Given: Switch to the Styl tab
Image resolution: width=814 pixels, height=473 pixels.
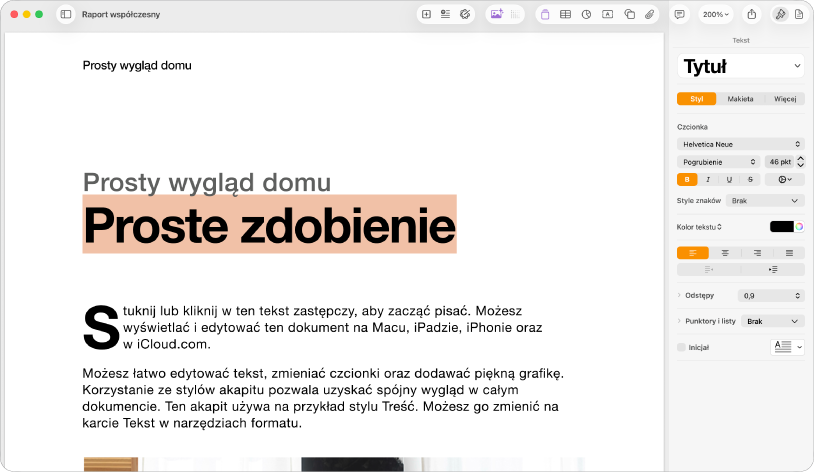Looking at the screenshot, I should pyautogui.click(x=697, y=99).
